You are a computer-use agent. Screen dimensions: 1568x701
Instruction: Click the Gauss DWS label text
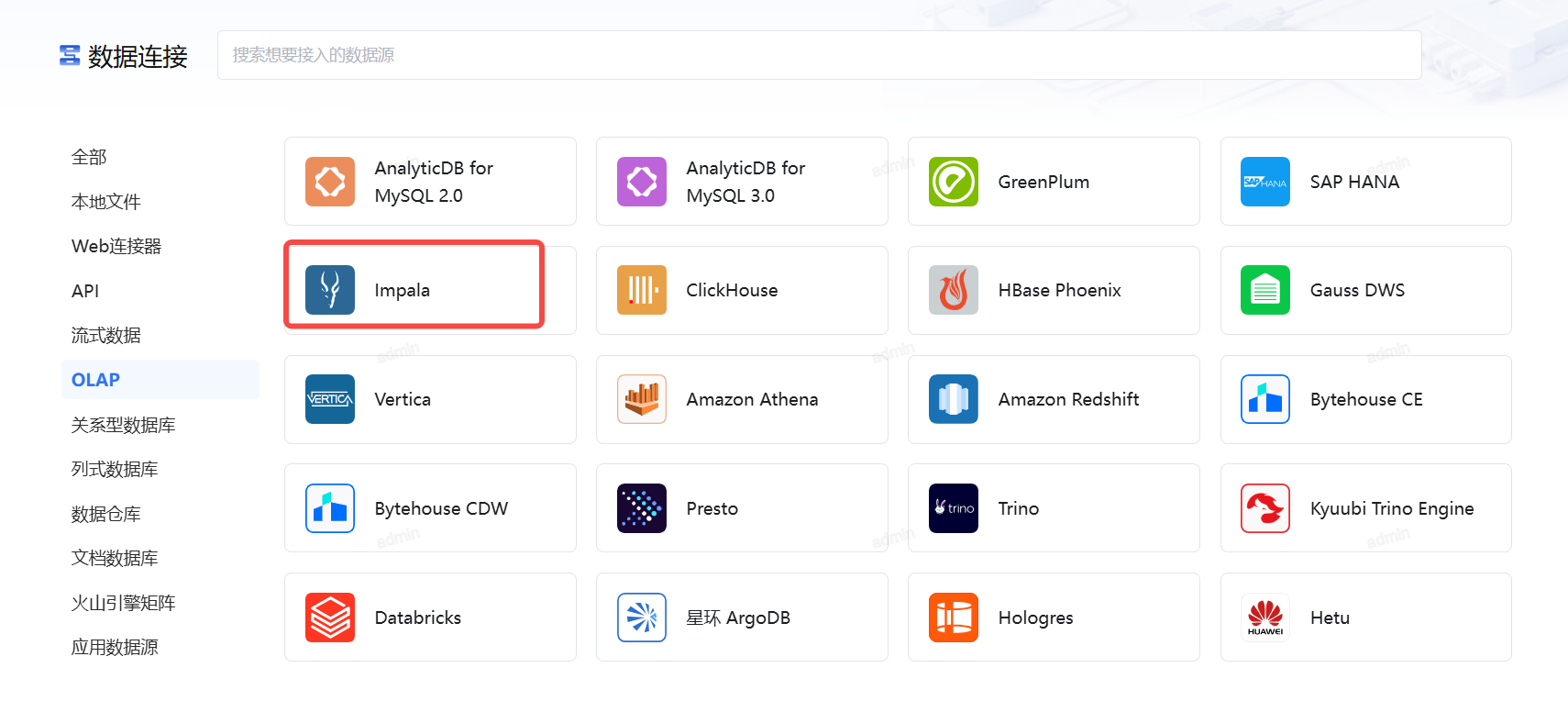click(x=1357, y=290)
